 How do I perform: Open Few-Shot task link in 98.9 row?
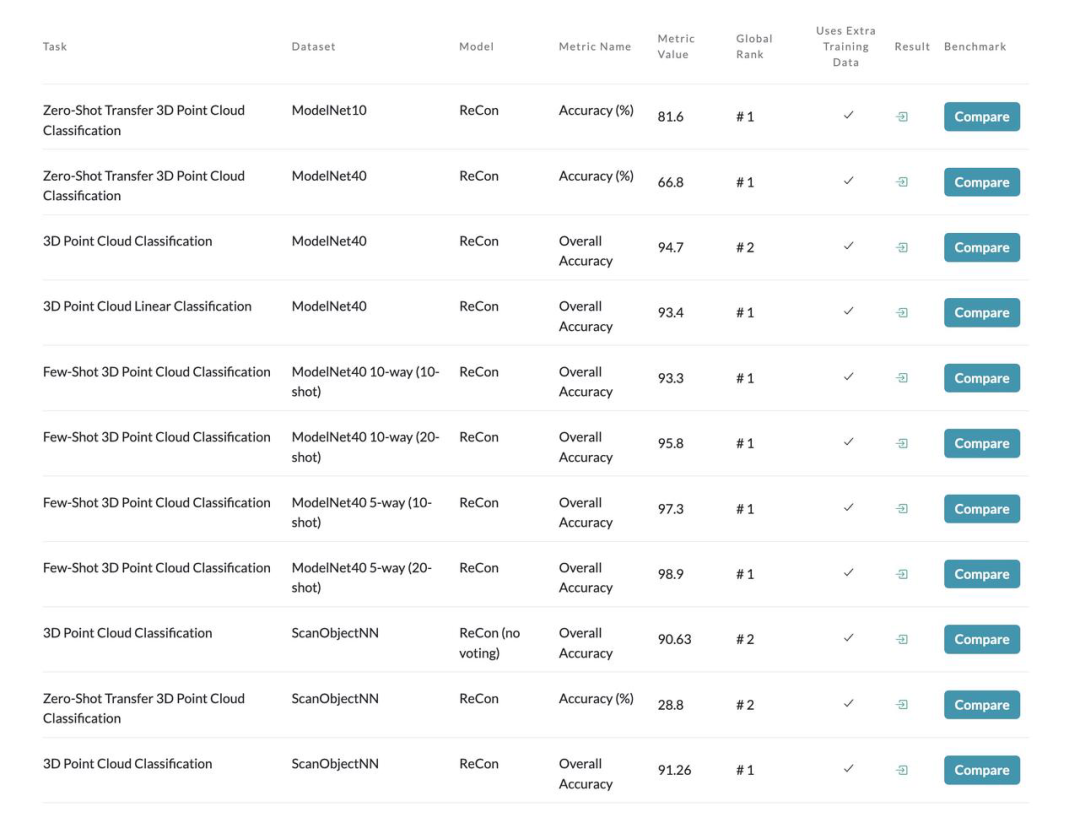(x=156, y=567)
